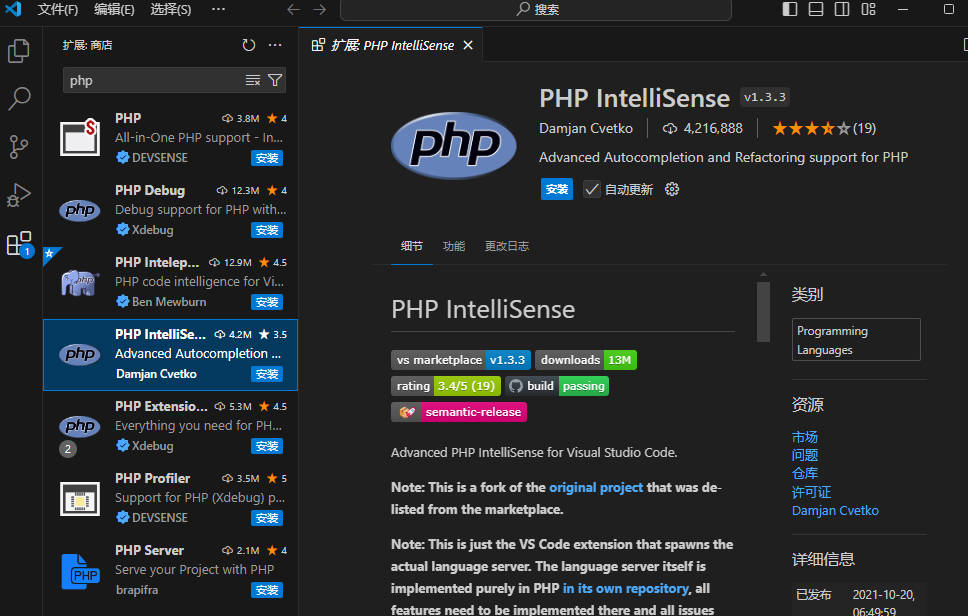Close the PHP IntelliSense extension tab
968x616 pixels.
coord(468,45)
